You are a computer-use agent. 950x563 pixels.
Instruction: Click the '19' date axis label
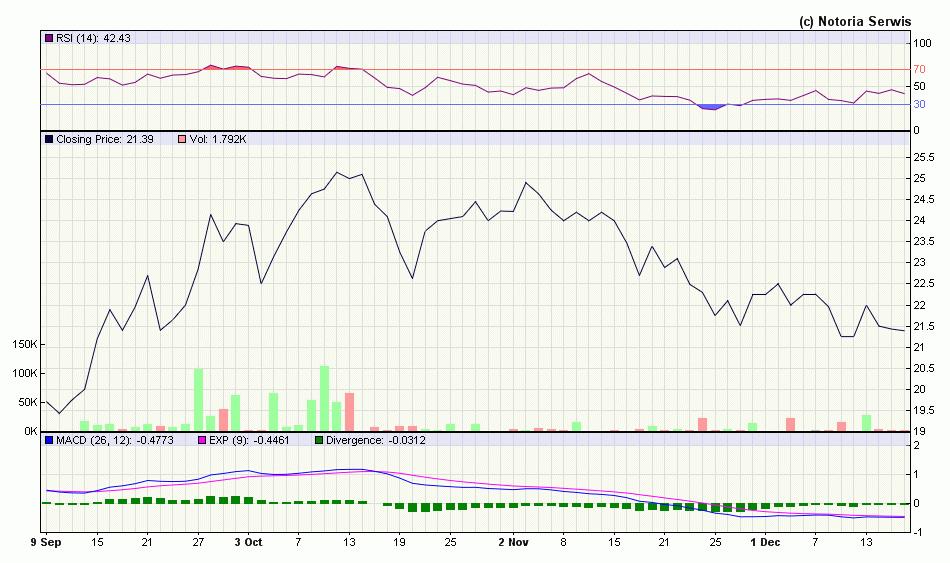tap(399, 542)
